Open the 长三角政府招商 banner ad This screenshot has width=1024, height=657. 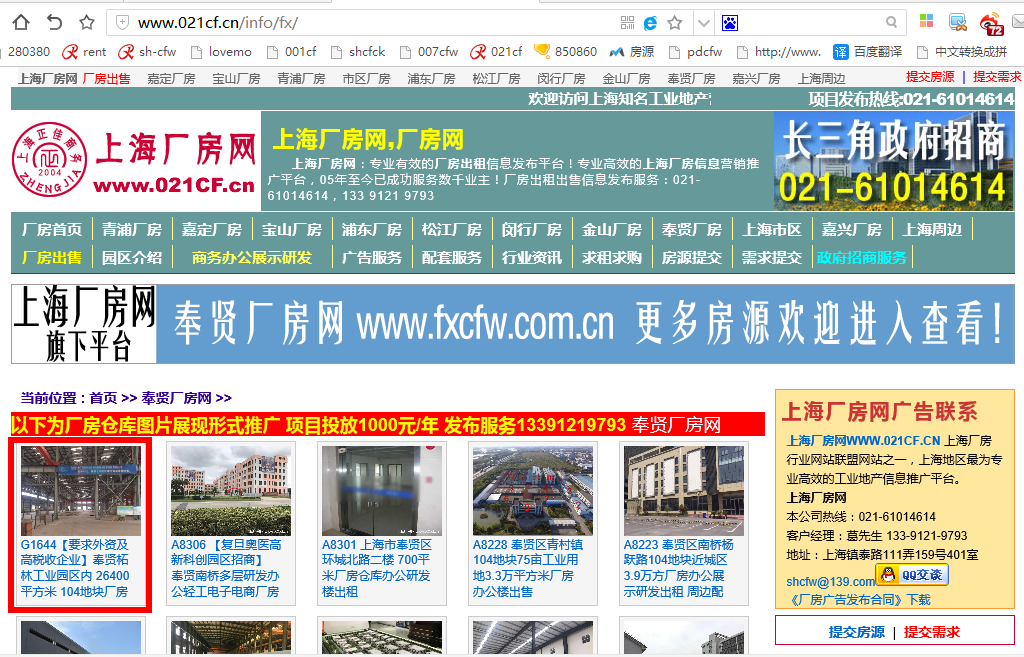(x=894, y=161)
